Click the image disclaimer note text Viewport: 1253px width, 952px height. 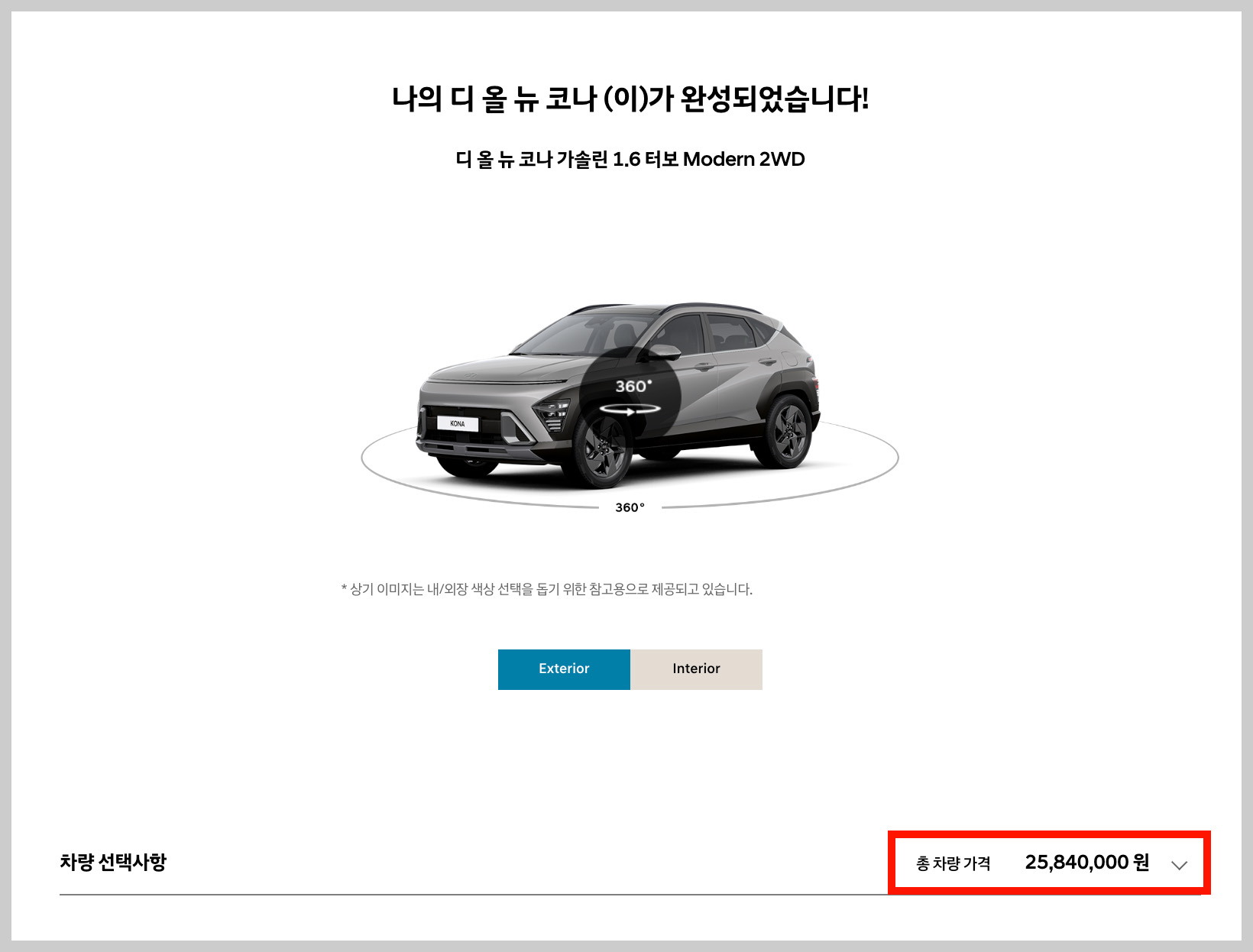547,589
